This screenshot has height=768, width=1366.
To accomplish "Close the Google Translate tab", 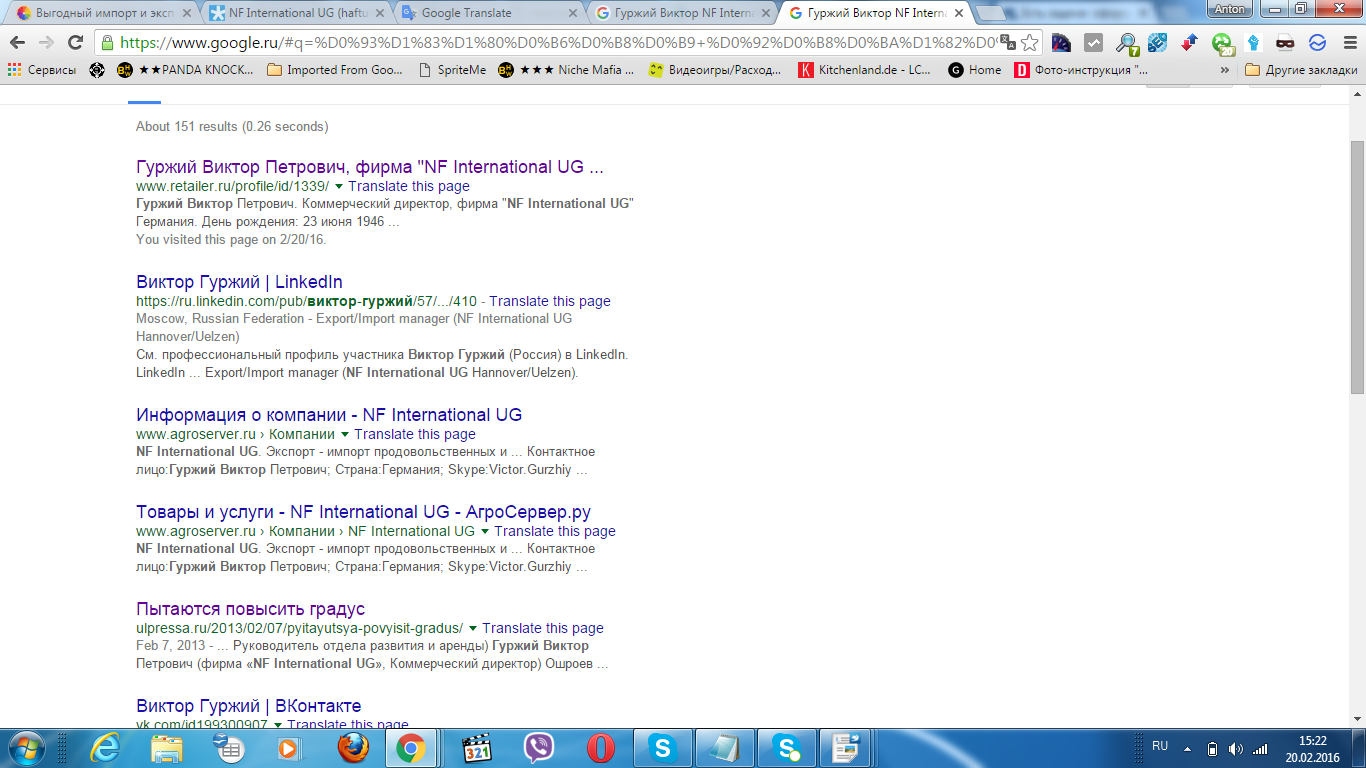I will pos(573,13).
